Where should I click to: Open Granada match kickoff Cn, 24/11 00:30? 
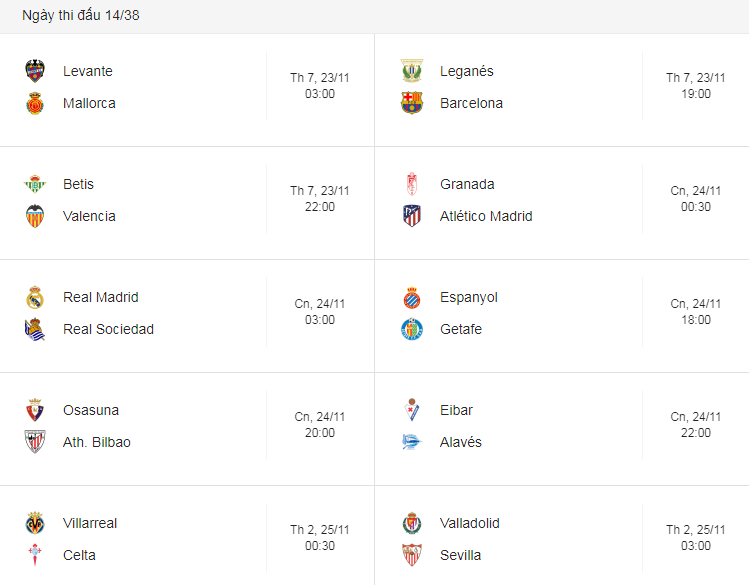pyautogui.click(x=696, y=199)
